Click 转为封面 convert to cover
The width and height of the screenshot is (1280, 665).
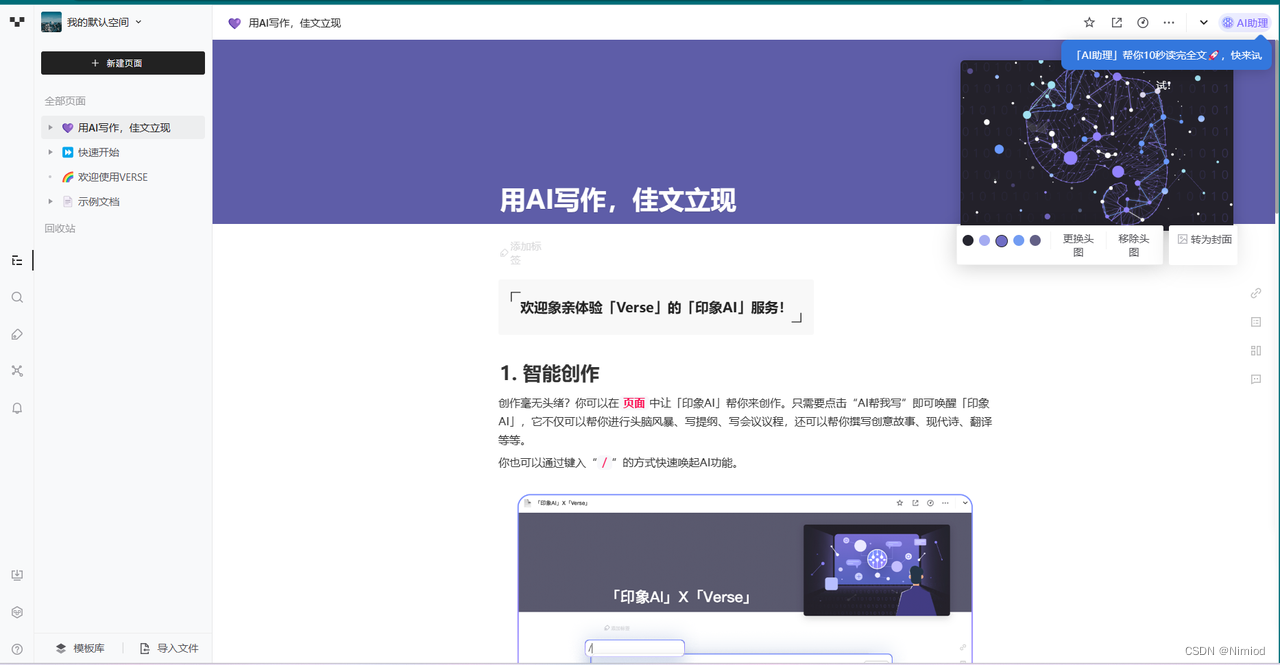pyautogui.click(x=1204, y=239)
